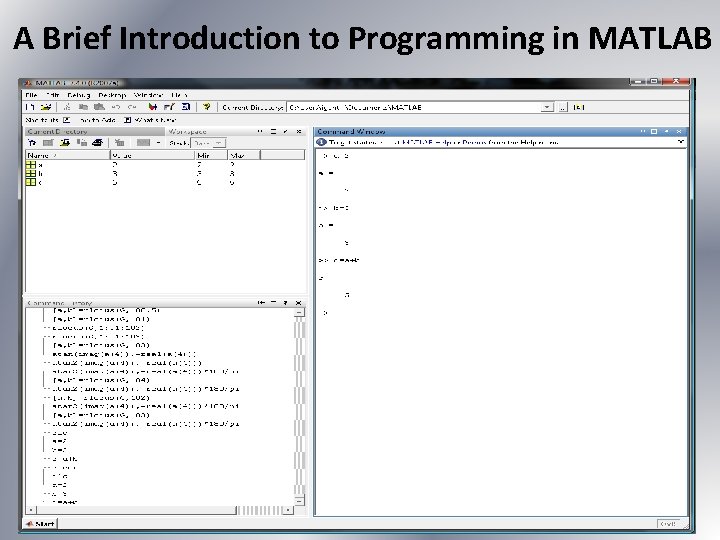Open the File menu
Viewport: 720px width, 540px height.
click(x=32, y=95)
